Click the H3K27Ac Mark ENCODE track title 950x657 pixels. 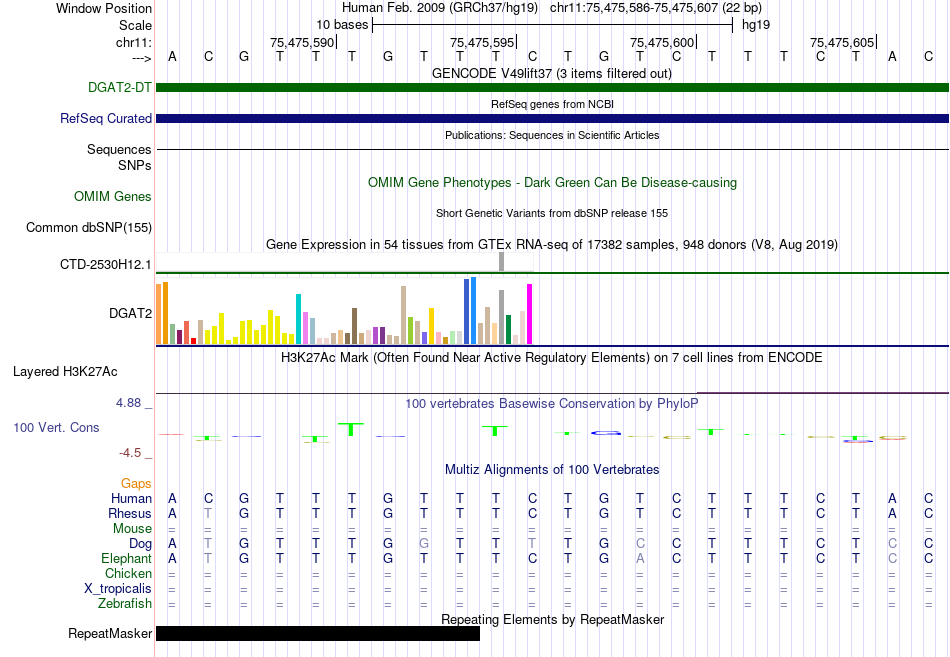551,357
